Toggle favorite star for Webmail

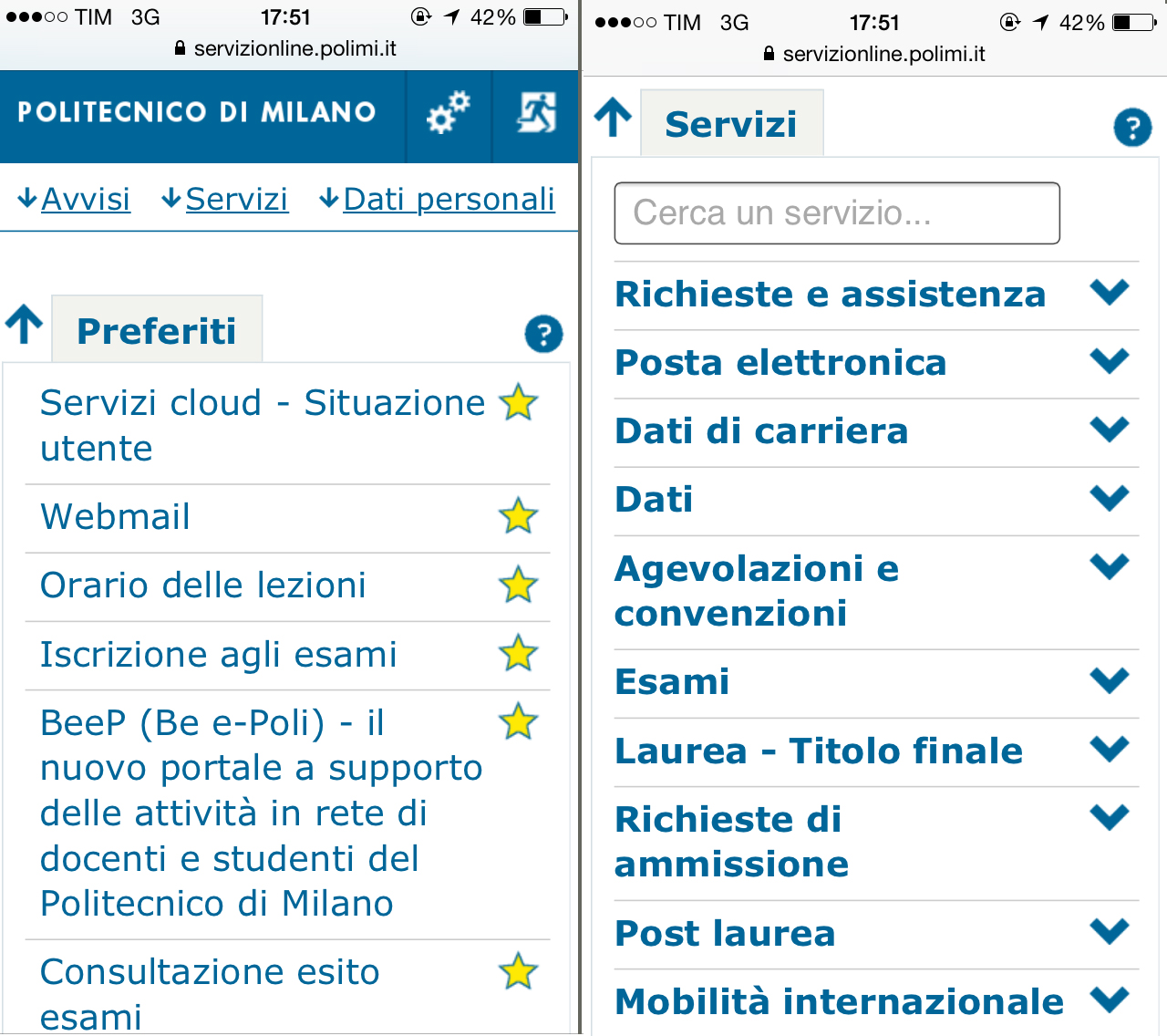click(518, 516)
